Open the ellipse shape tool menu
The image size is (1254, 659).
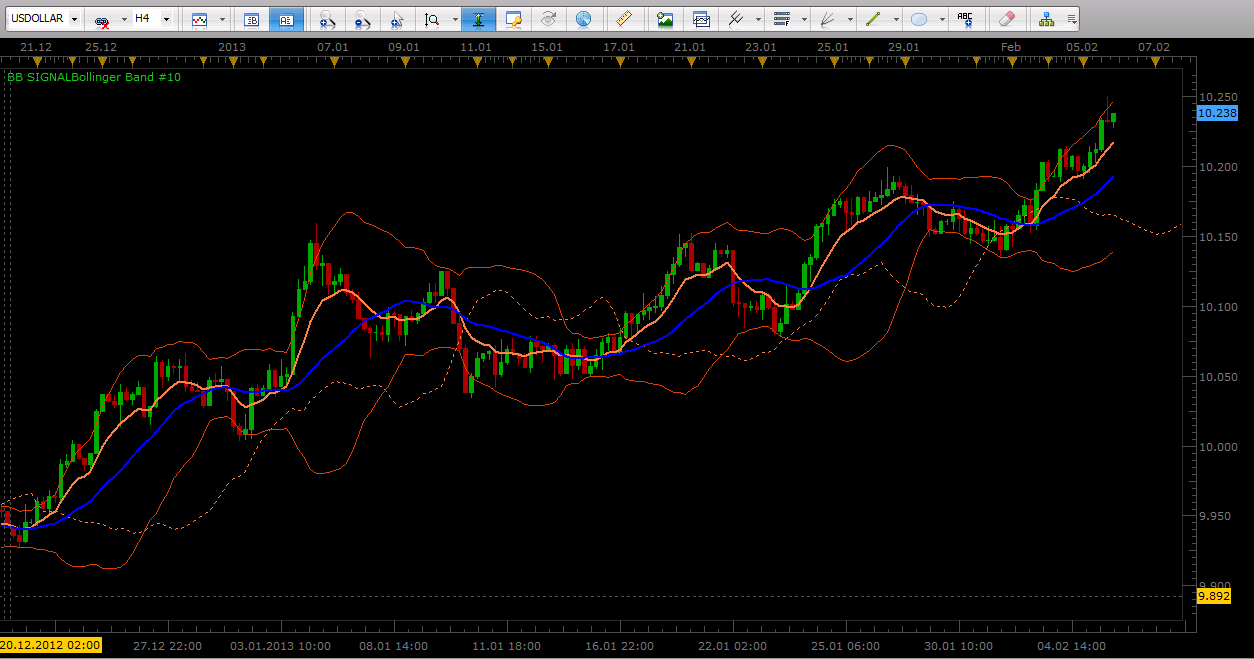pos(941,18)
